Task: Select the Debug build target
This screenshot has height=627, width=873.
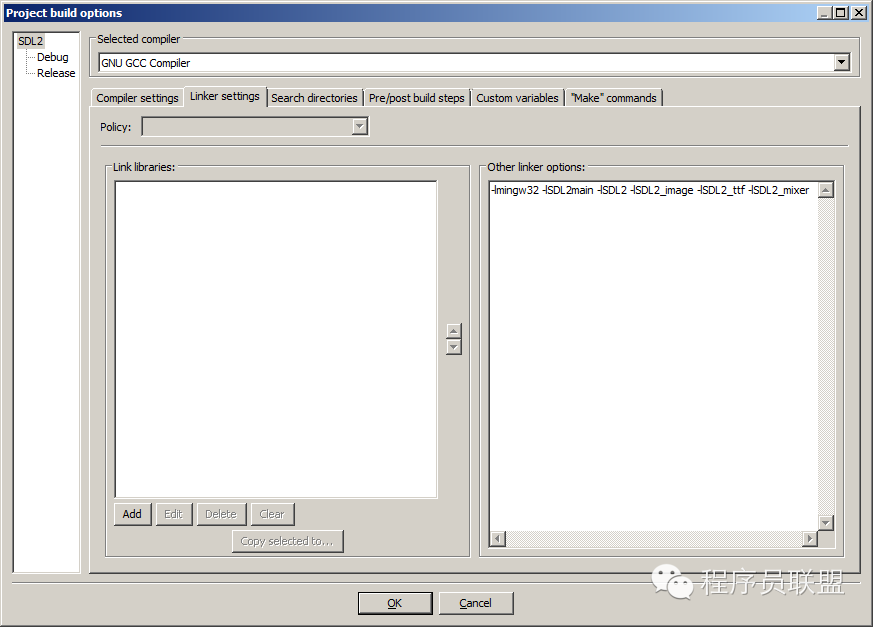Action: point(52,57)
